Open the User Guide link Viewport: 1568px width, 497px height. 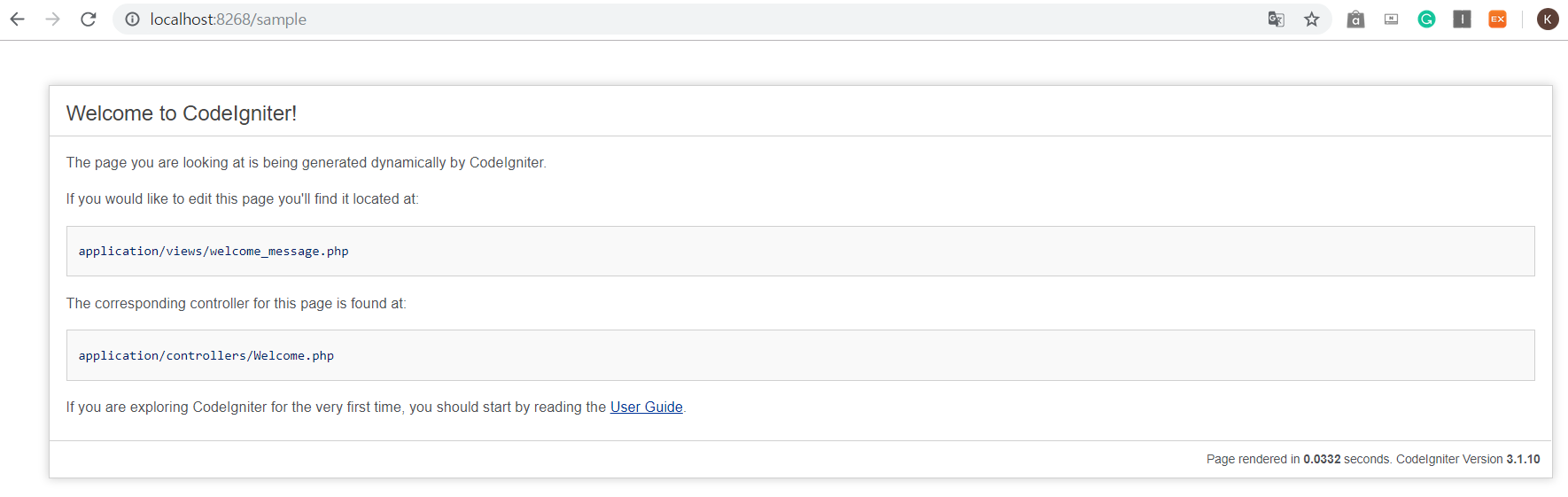click(647, 408)
